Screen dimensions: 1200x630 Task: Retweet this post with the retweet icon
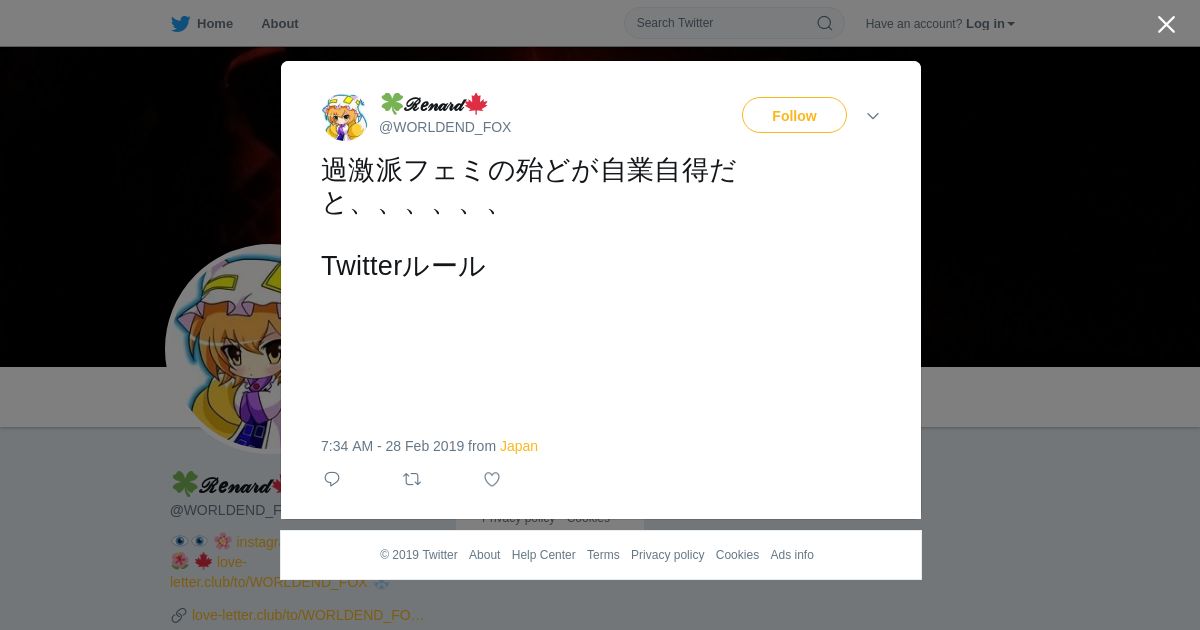(412, 479)
